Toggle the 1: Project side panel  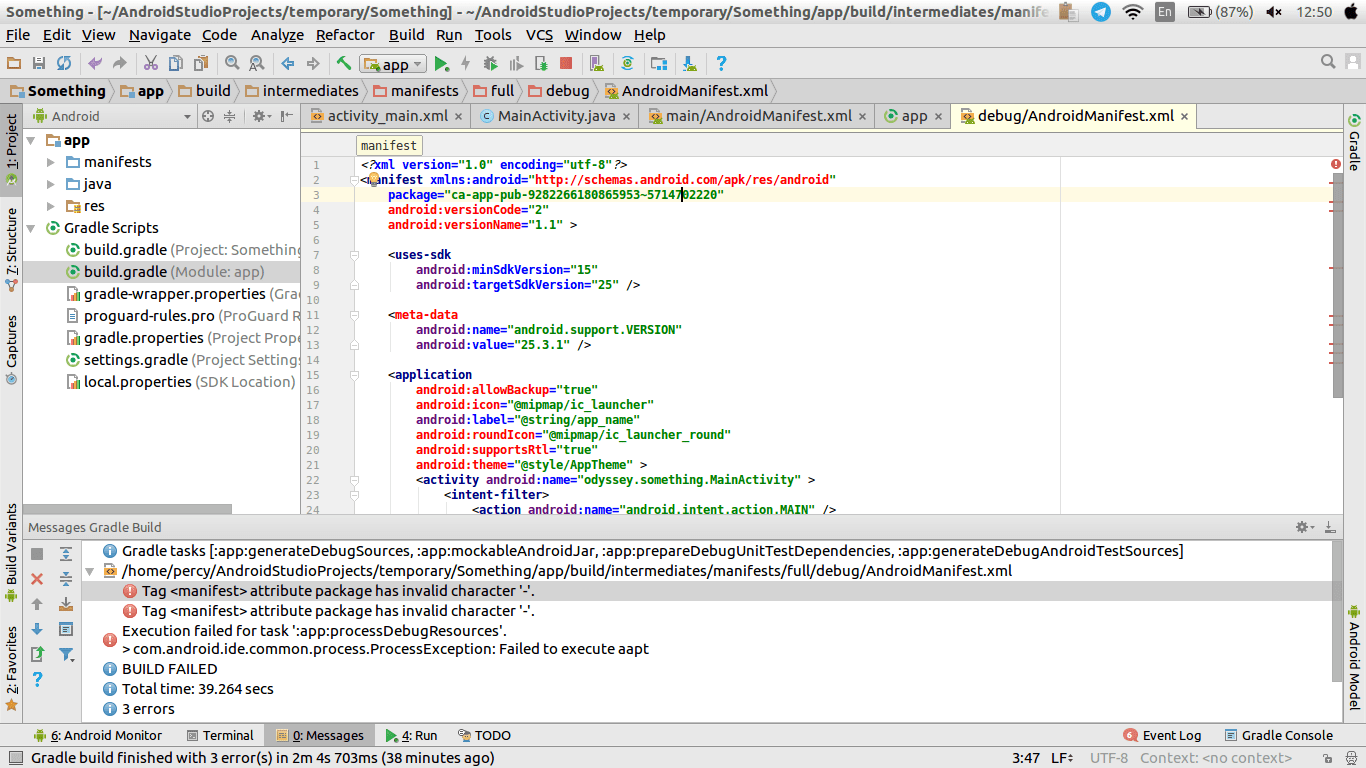(11, 149)
